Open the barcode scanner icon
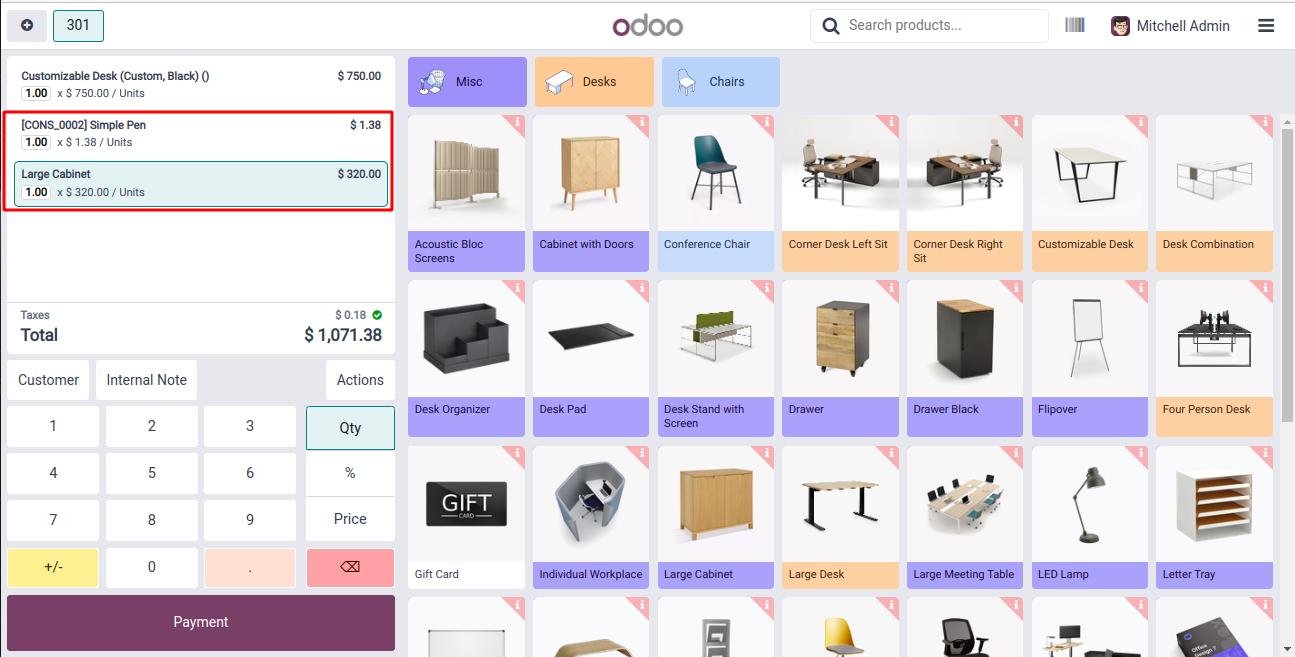The width and height of the screenshot is (1295, 657). tap(1075, 25)
